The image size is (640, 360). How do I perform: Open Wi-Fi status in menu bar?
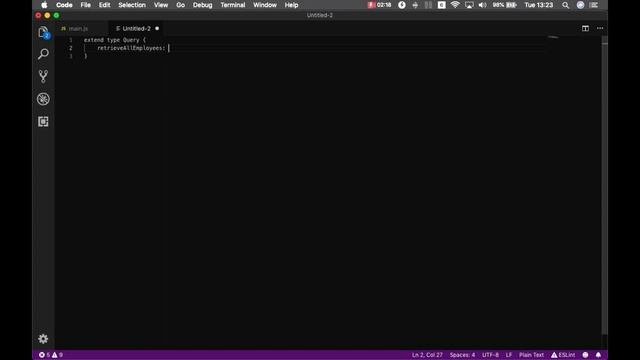455,5
